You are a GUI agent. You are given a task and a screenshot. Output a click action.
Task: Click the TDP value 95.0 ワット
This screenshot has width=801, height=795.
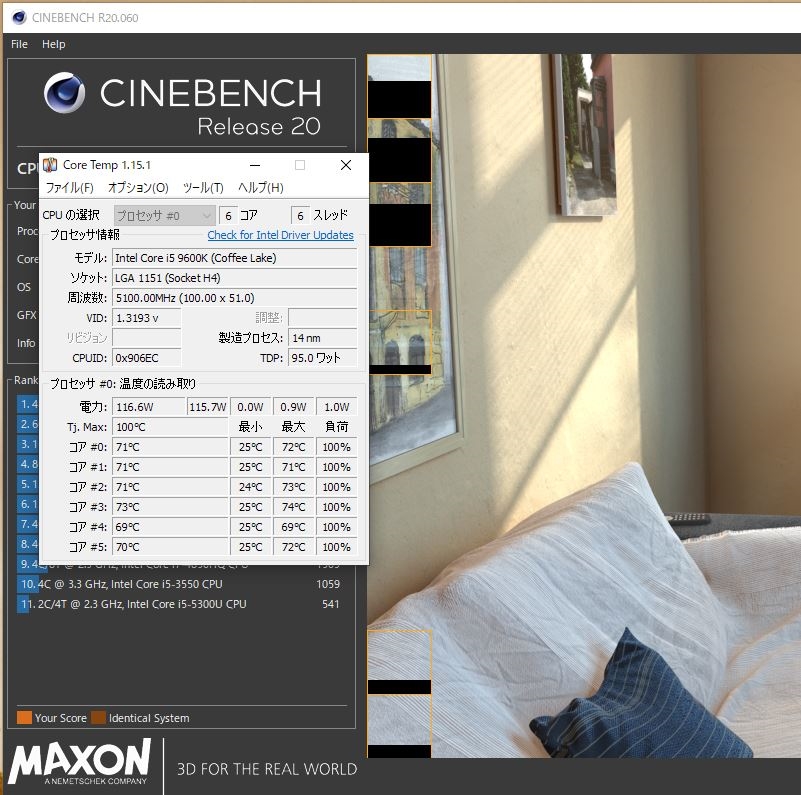pyautogui.click(x=322, y=358)
